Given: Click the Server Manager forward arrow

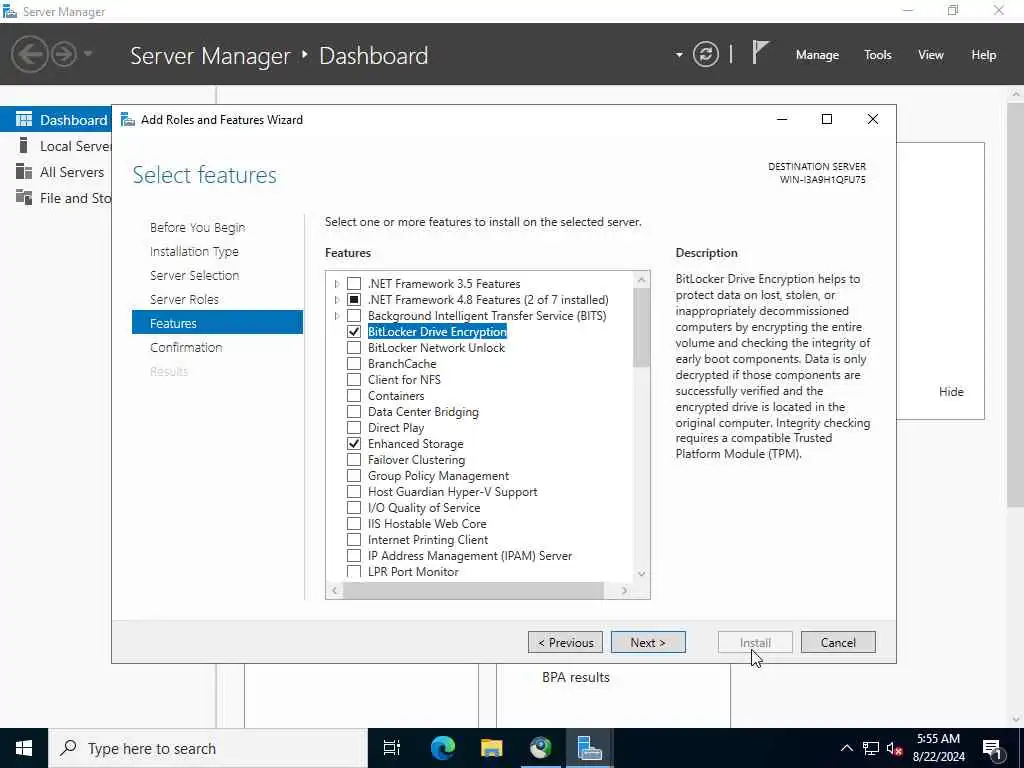Looking at the screenshot, I should point(64,54).
